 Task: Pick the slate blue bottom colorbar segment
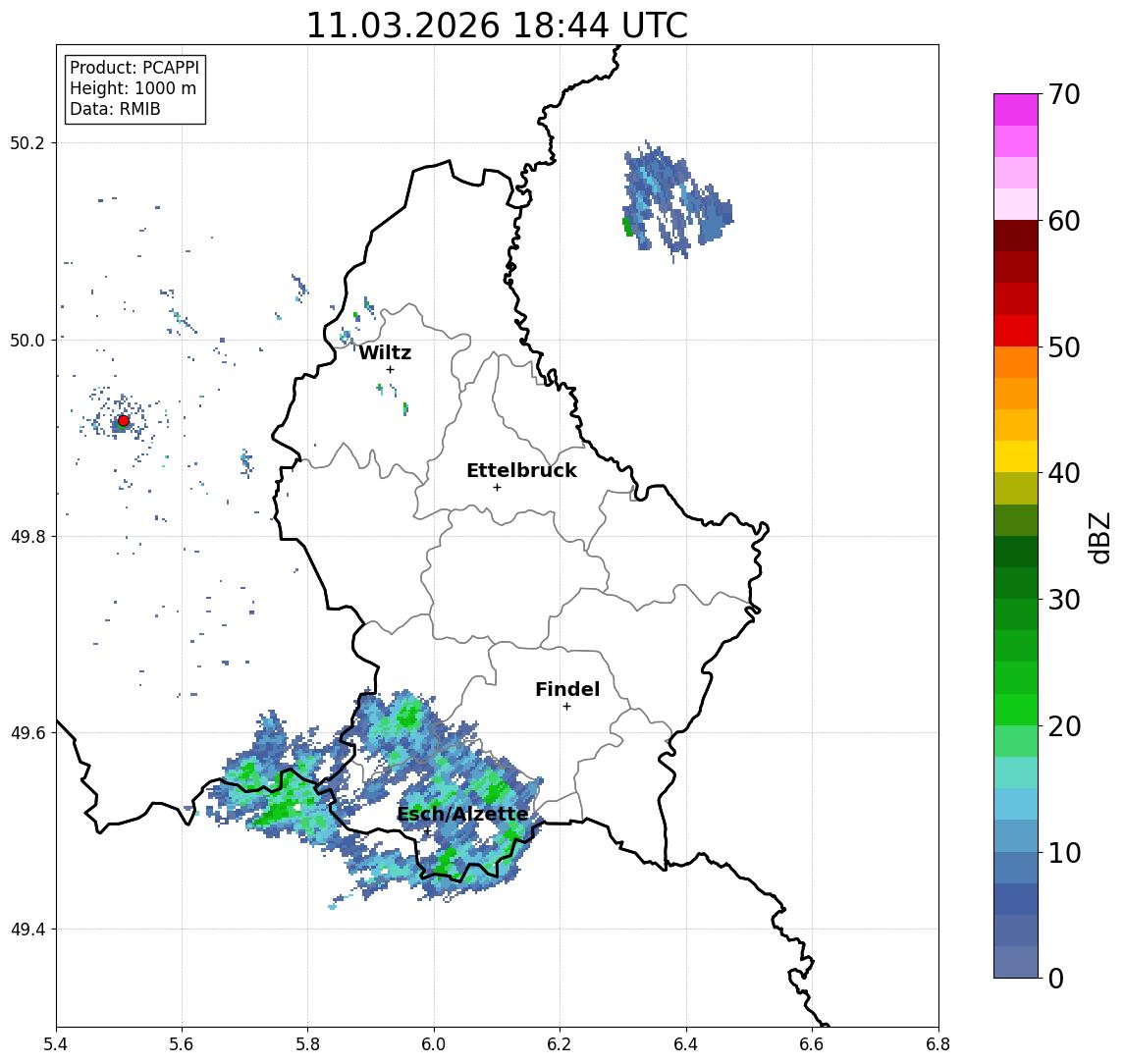(1016, 962)
